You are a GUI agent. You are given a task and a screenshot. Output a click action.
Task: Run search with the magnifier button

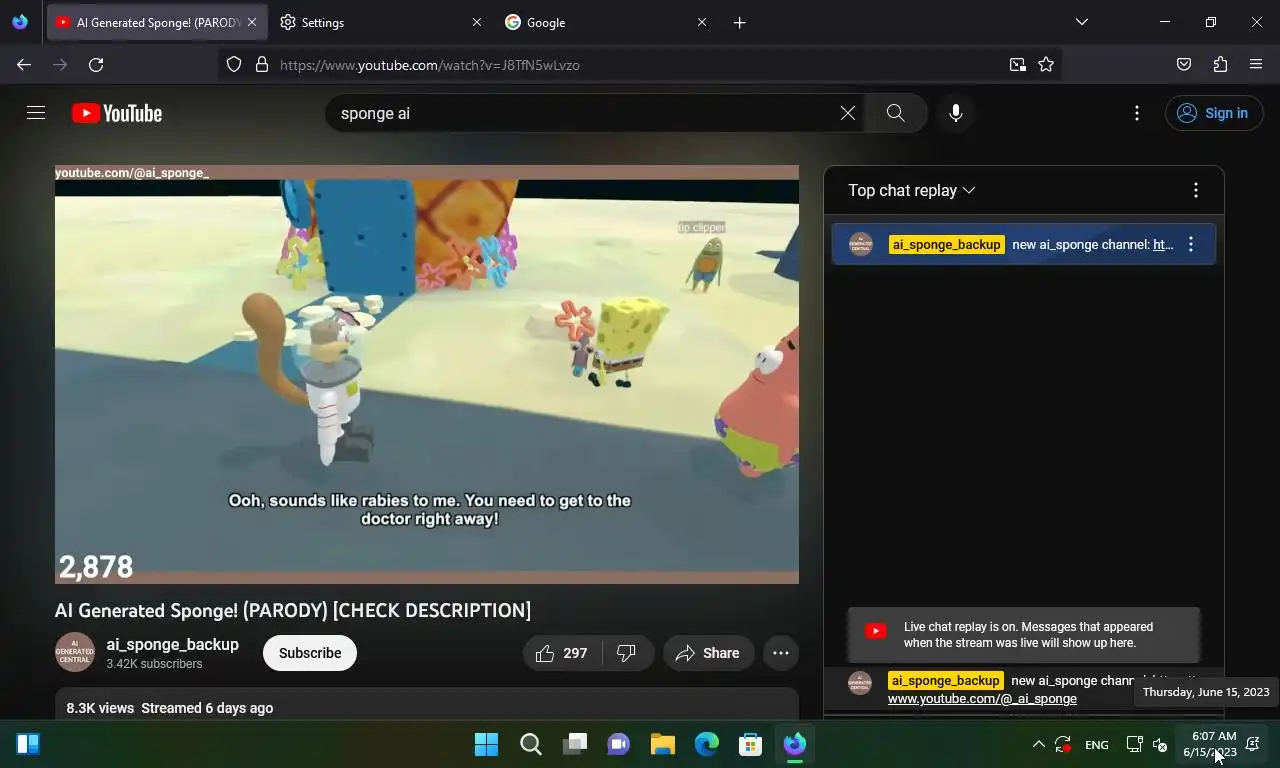(896, 113)
